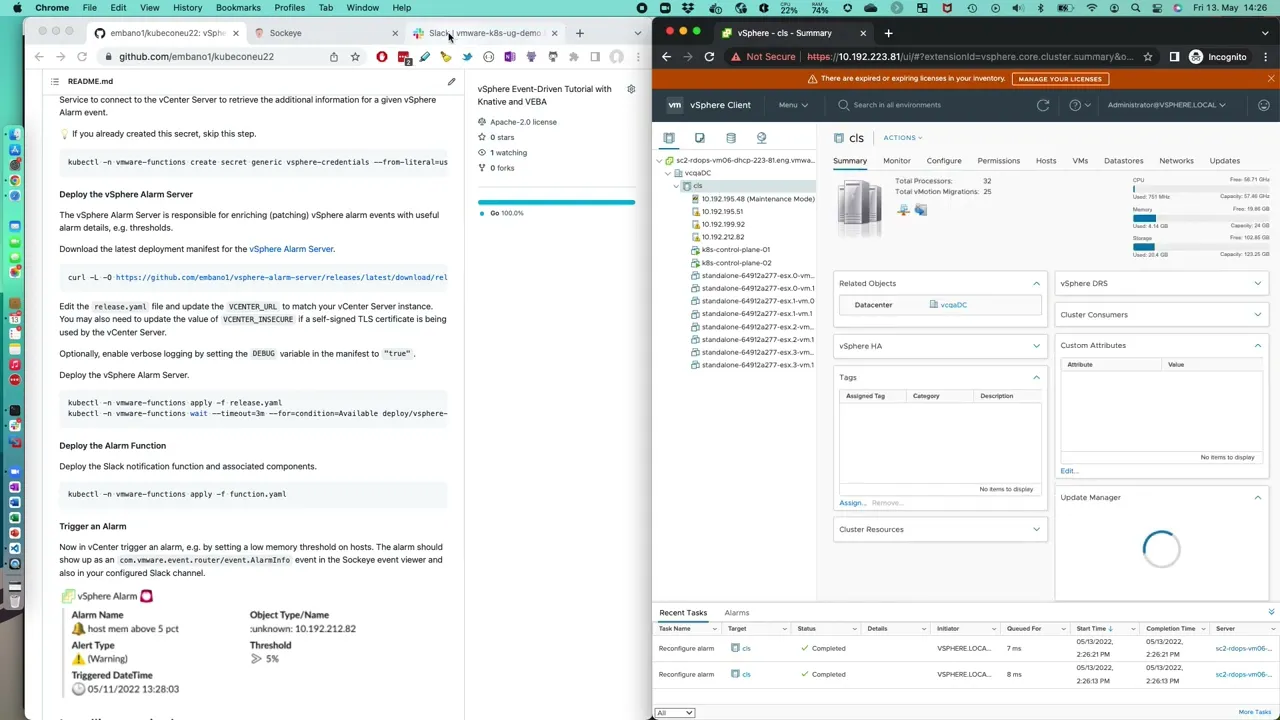The image size is (1280, 720).
Task: Switch to the Configure tab
Action: 944,160
